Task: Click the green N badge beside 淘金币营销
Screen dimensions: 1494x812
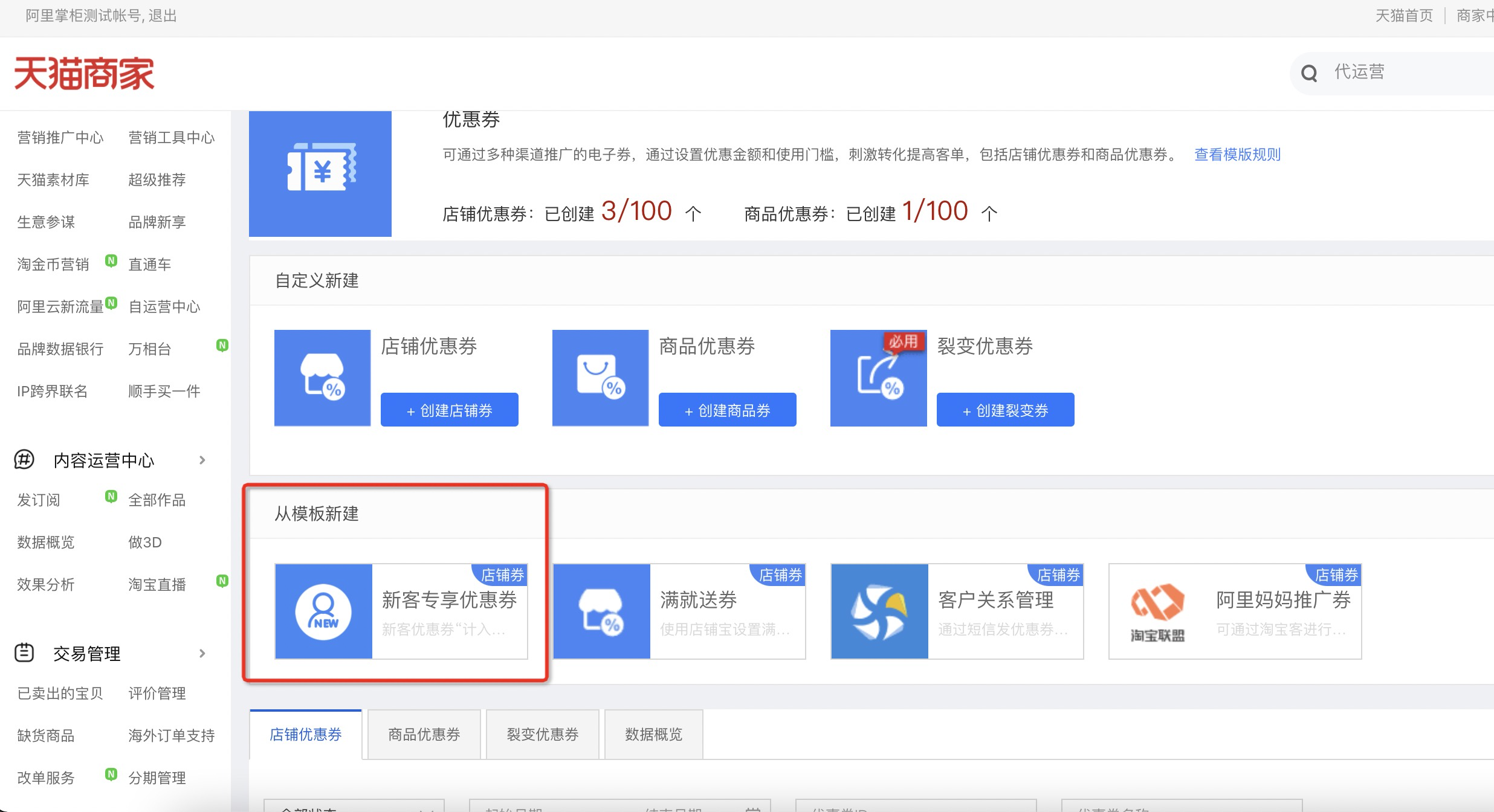Action: point(111,260)
